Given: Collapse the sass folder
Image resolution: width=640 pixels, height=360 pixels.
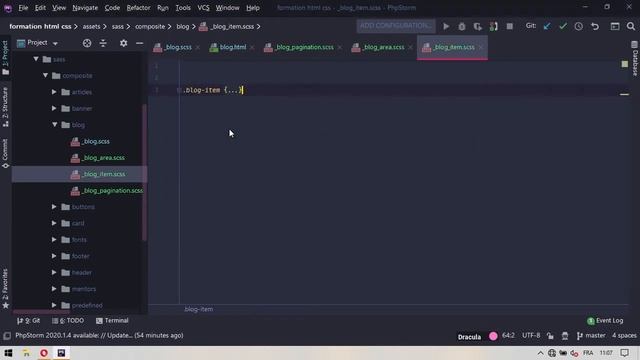Looking at the screenshot, I should click(36, 59).
